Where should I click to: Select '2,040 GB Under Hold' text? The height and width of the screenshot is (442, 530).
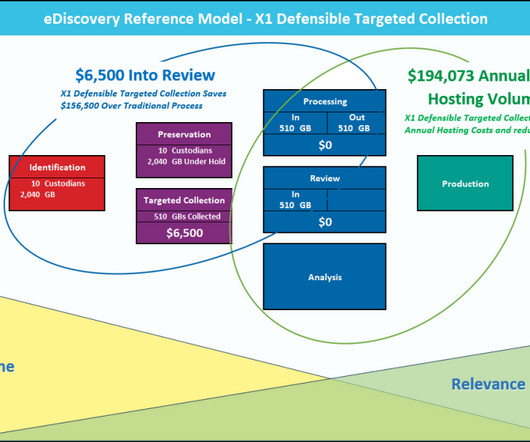click(186, 162)
